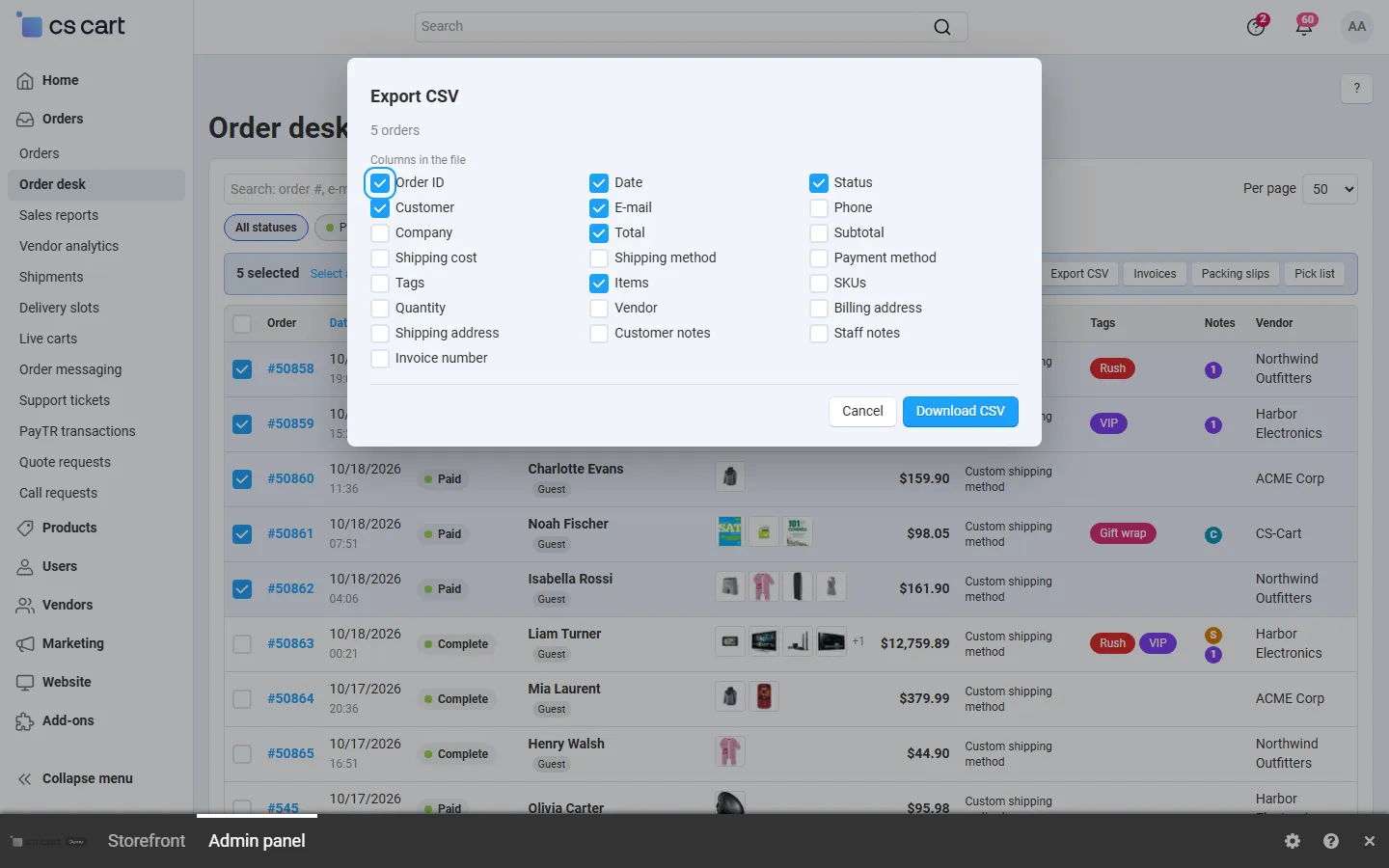Click the Users person icon in sidebar
The height and width of the screenshot is (868, 1389).
pyautogui.click(x=25, y=567)
